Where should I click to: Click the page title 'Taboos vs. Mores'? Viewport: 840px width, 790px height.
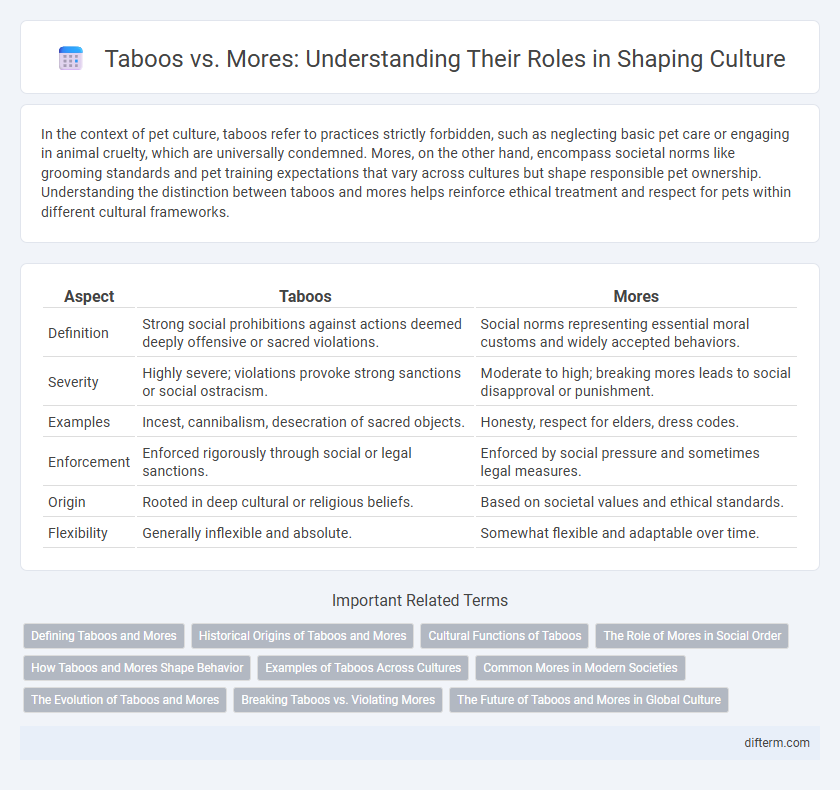click(x=445, y=58)
